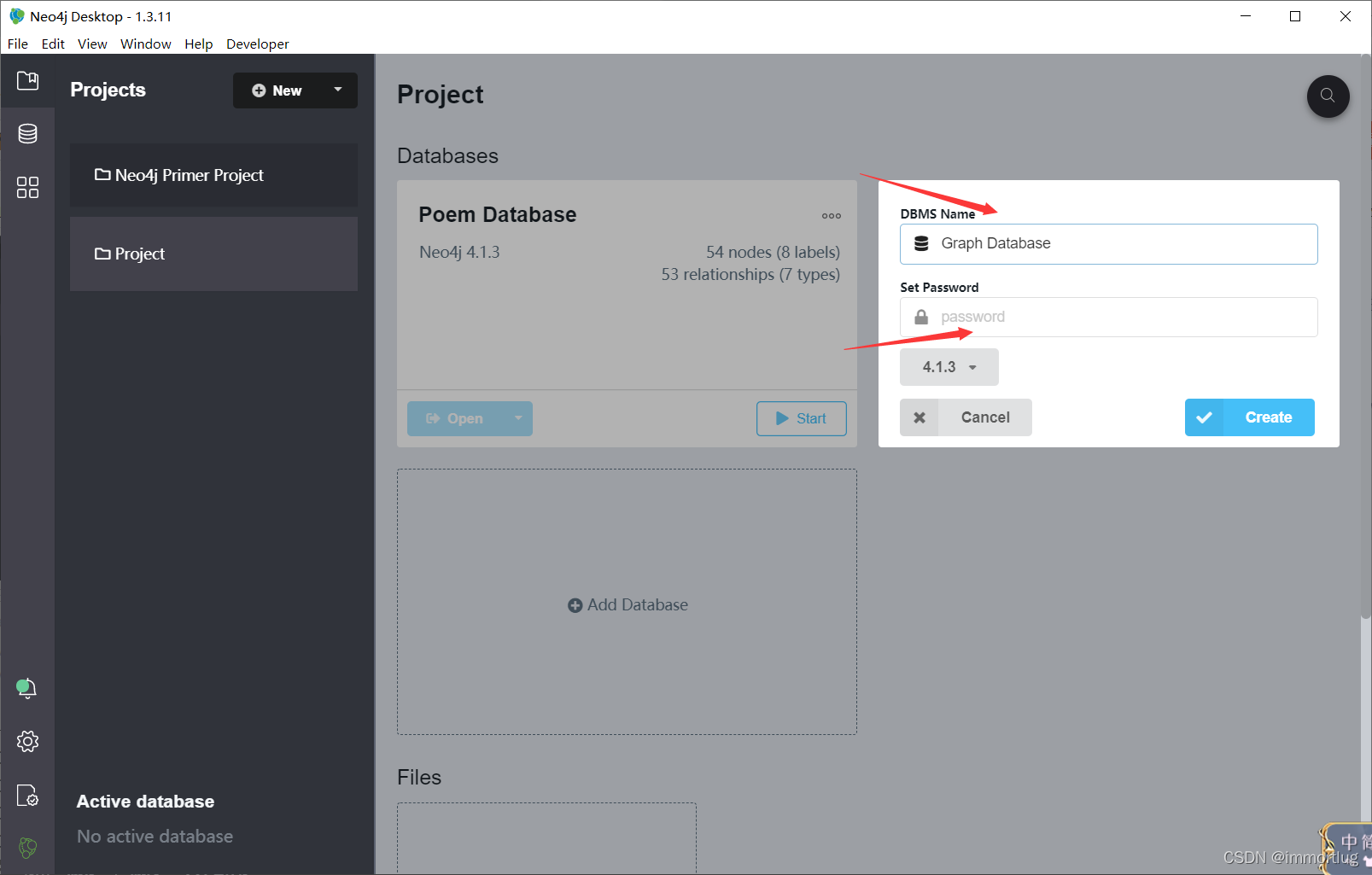Viewport: 1372px width, 875px height.
Task: Click the 'Neo4j 4.1.3' version text
Action: tap(459, 252)
